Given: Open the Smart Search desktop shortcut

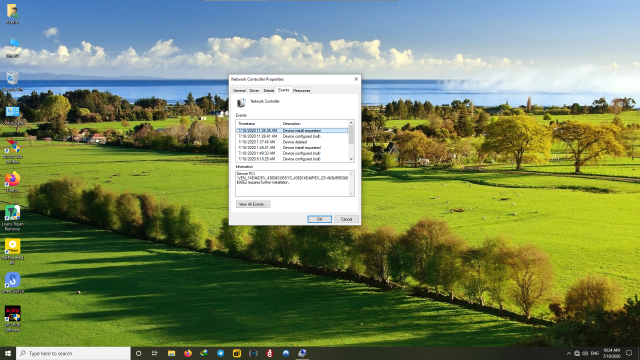Looking at the screenshot, I should [12, 282].
